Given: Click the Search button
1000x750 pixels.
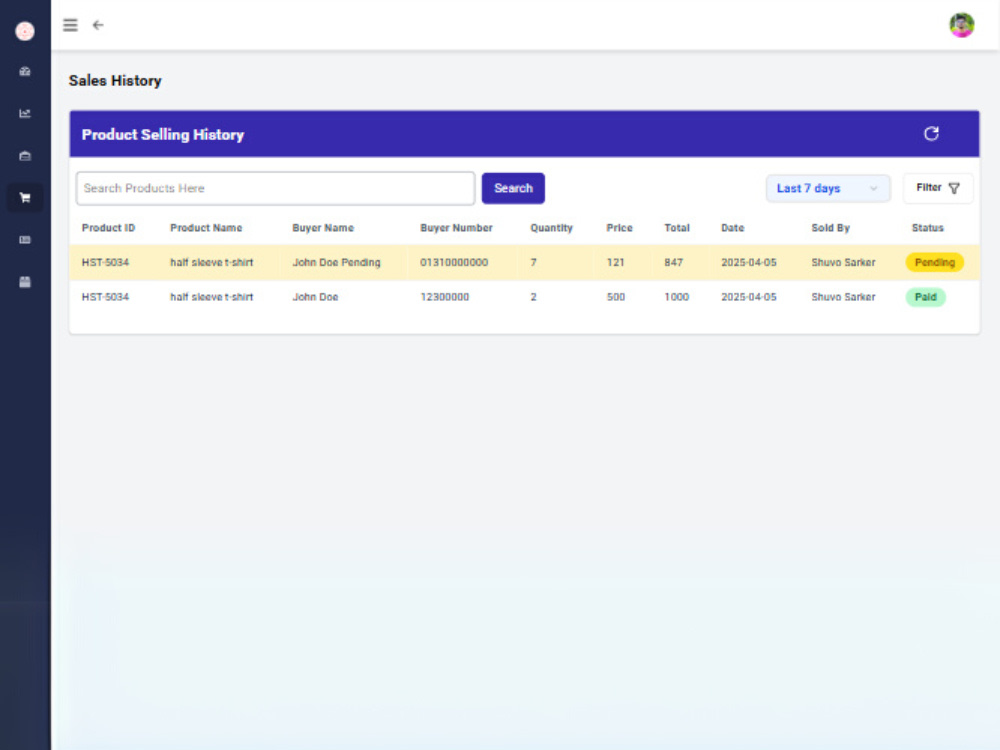Looking at the screenshot, I should [x=513, y=188].
